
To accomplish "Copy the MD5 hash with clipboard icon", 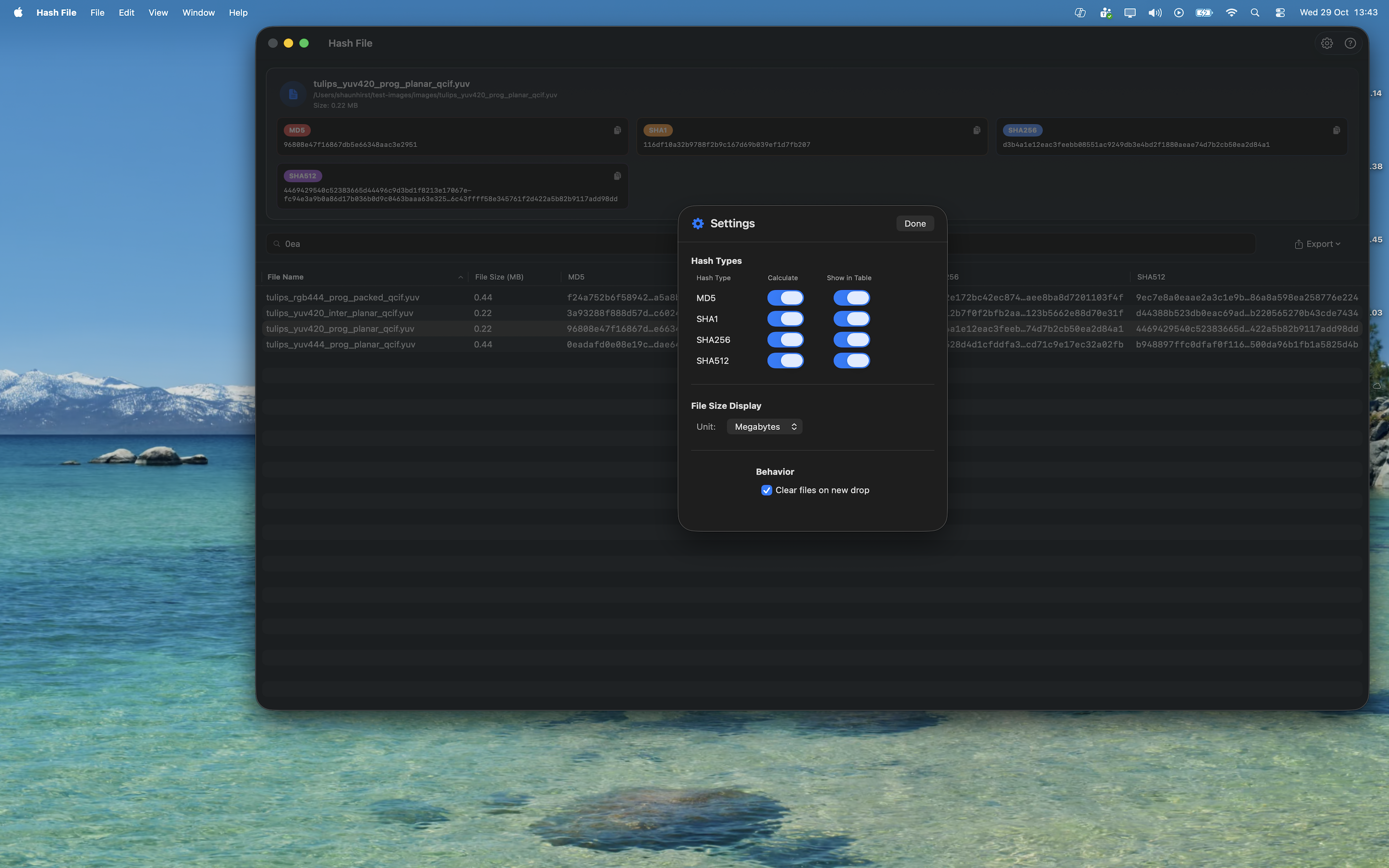I will [x=617, y=130].
